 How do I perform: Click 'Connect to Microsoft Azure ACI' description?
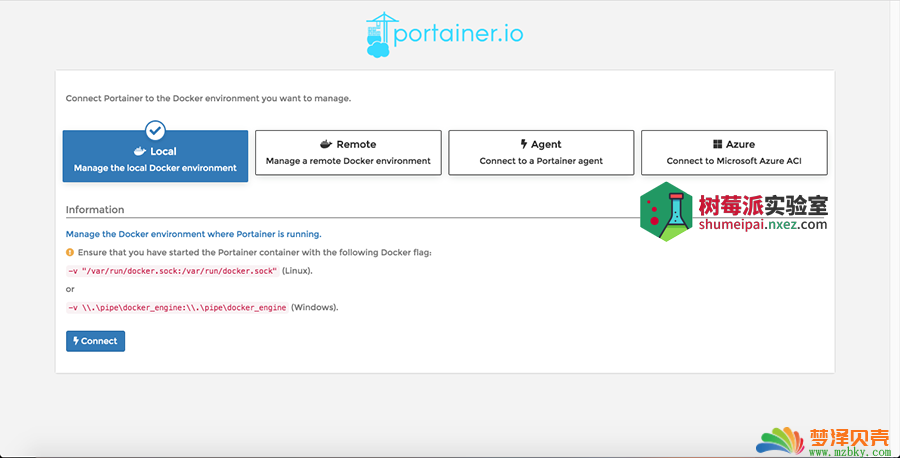pyautogui.click(x=734, y=161)
